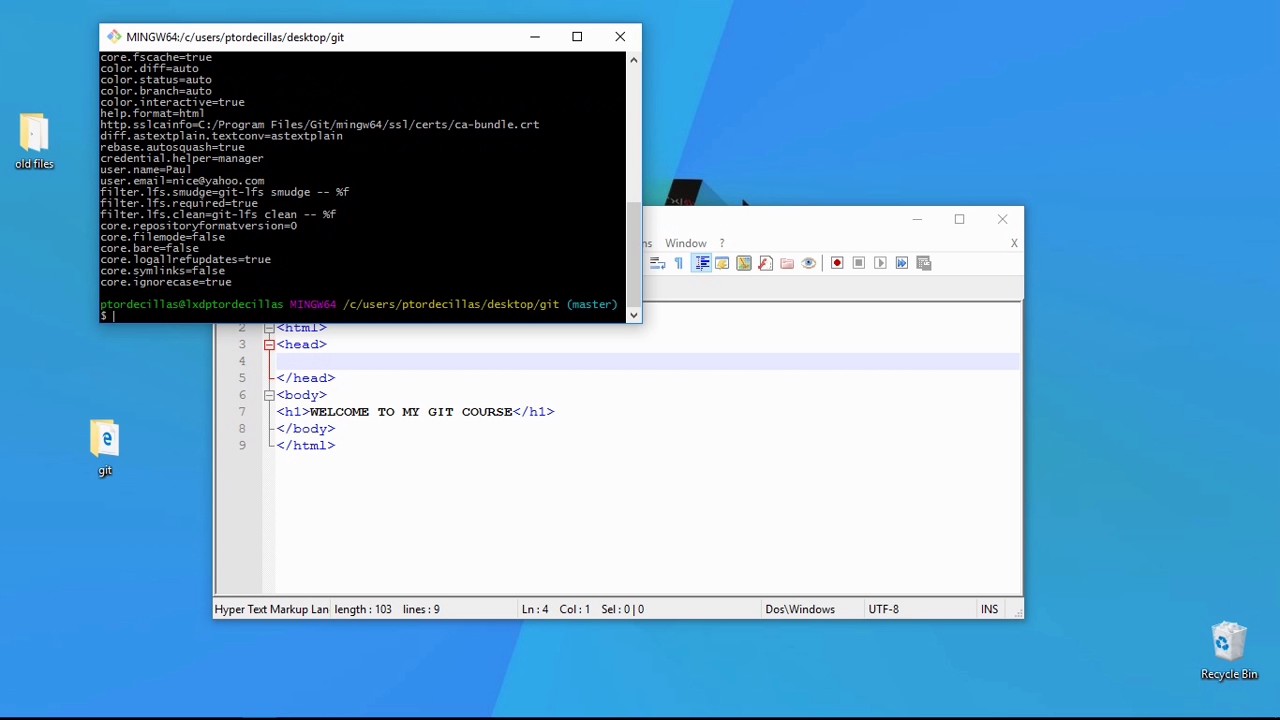Click the length : 103 status bar entry
1280x720 pixels.
(363, 609)
